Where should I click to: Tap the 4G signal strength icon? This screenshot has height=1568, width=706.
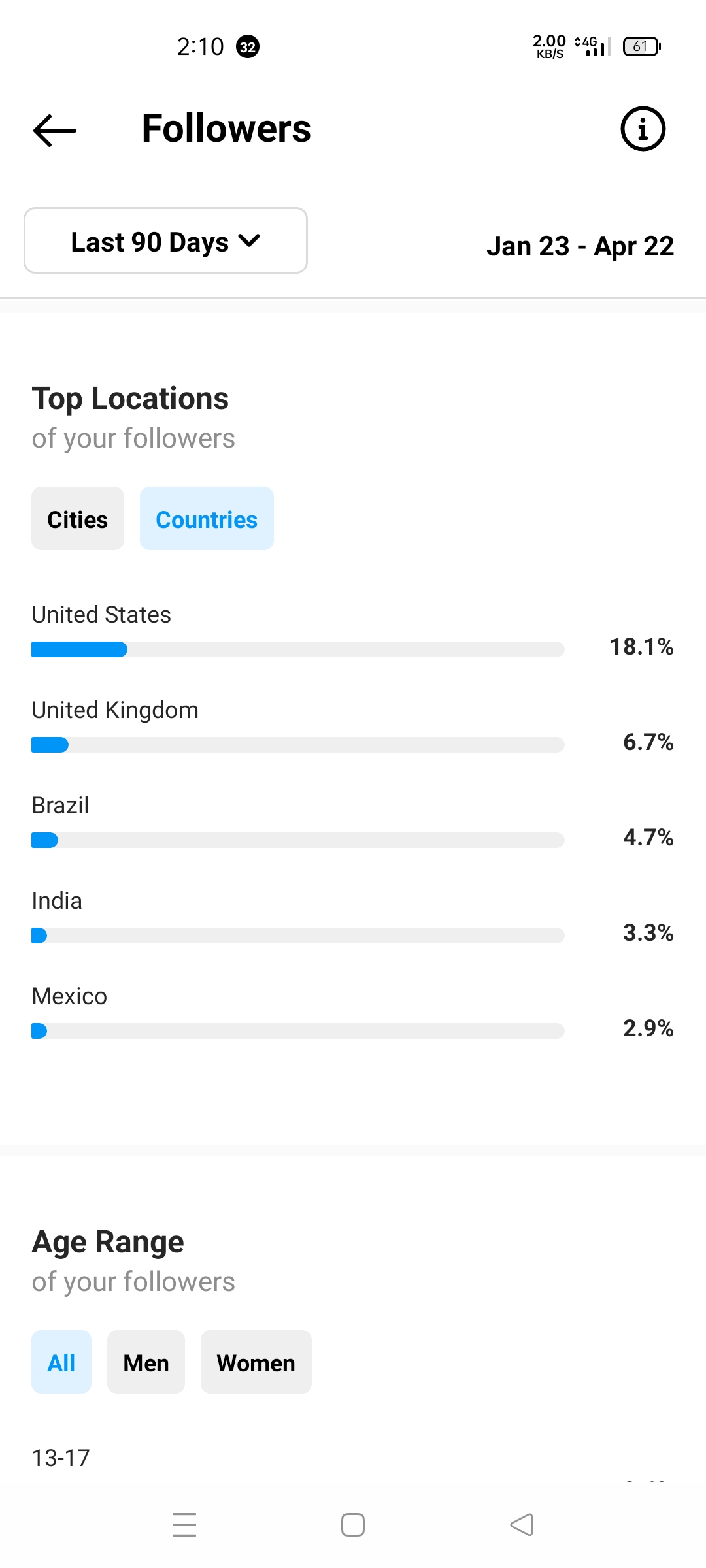(x=593, y=46)
